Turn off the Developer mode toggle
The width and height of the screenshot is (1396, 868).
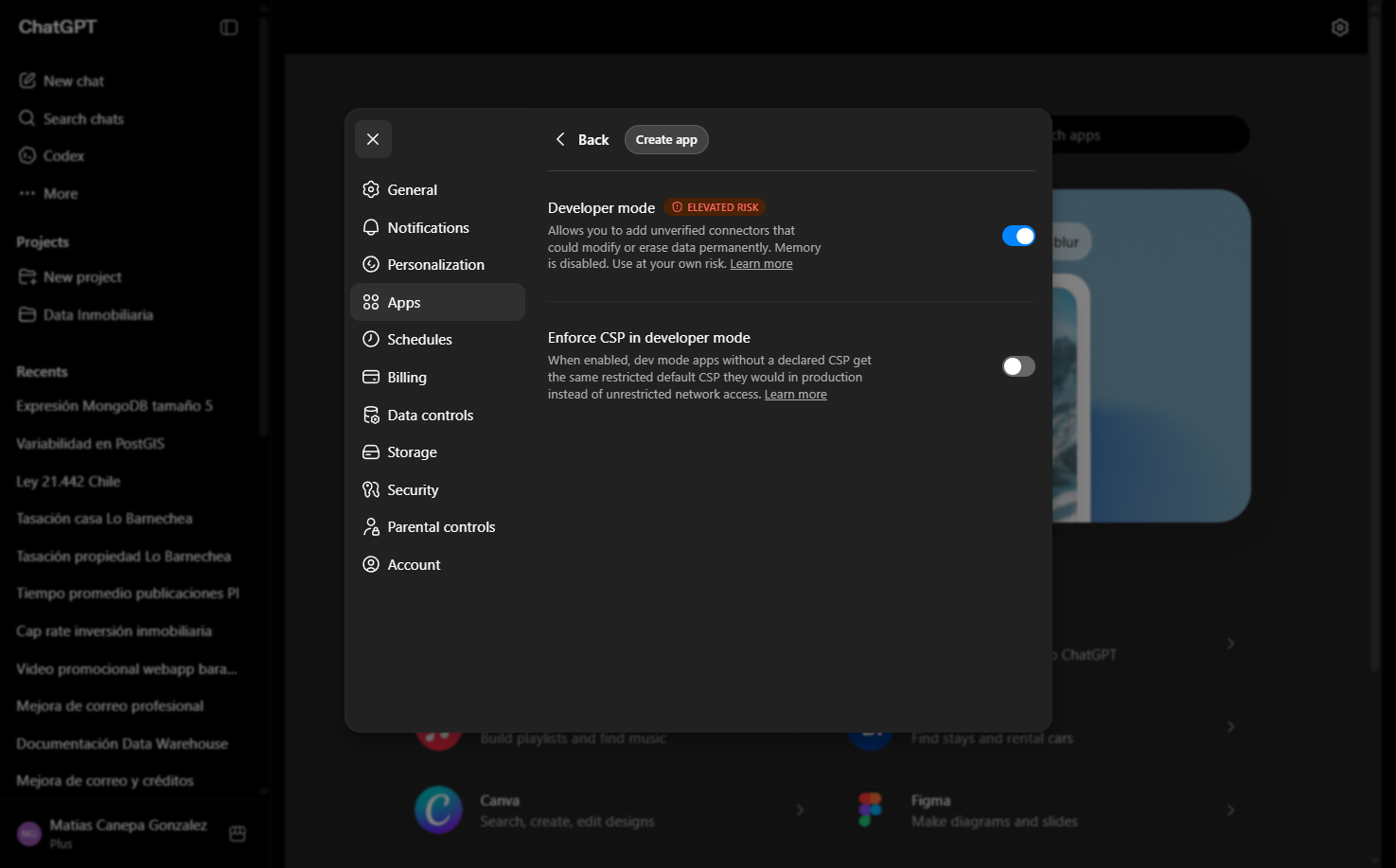point(1018,236)
